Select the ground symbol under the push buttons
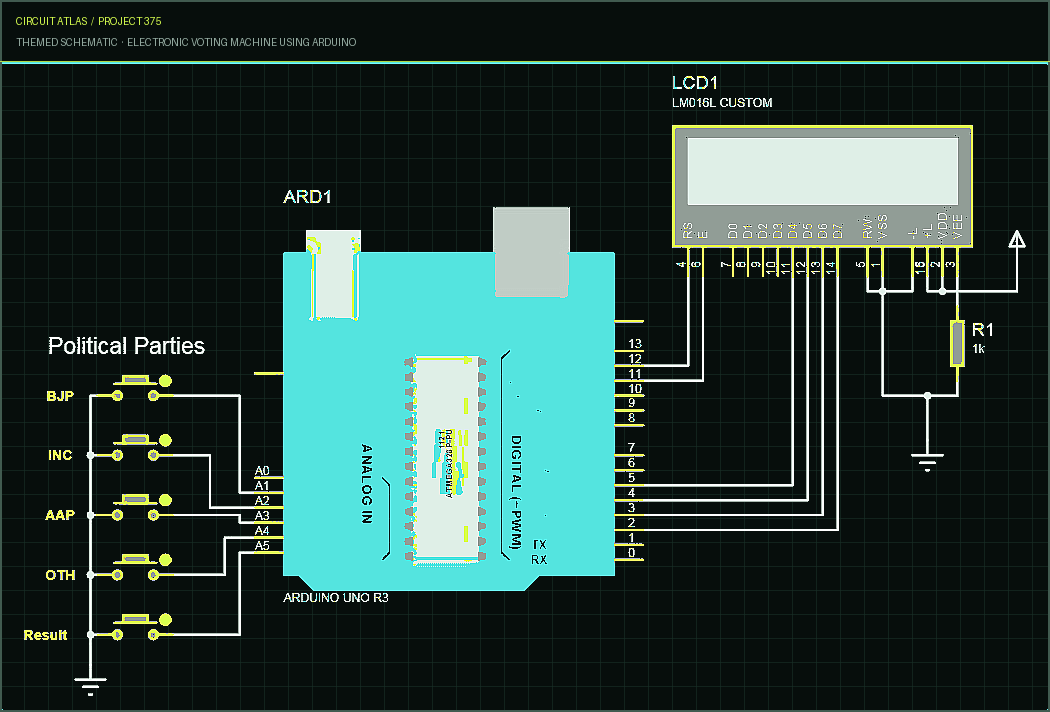The height and width of the screenshot is (712, 1050). (90, 688)
